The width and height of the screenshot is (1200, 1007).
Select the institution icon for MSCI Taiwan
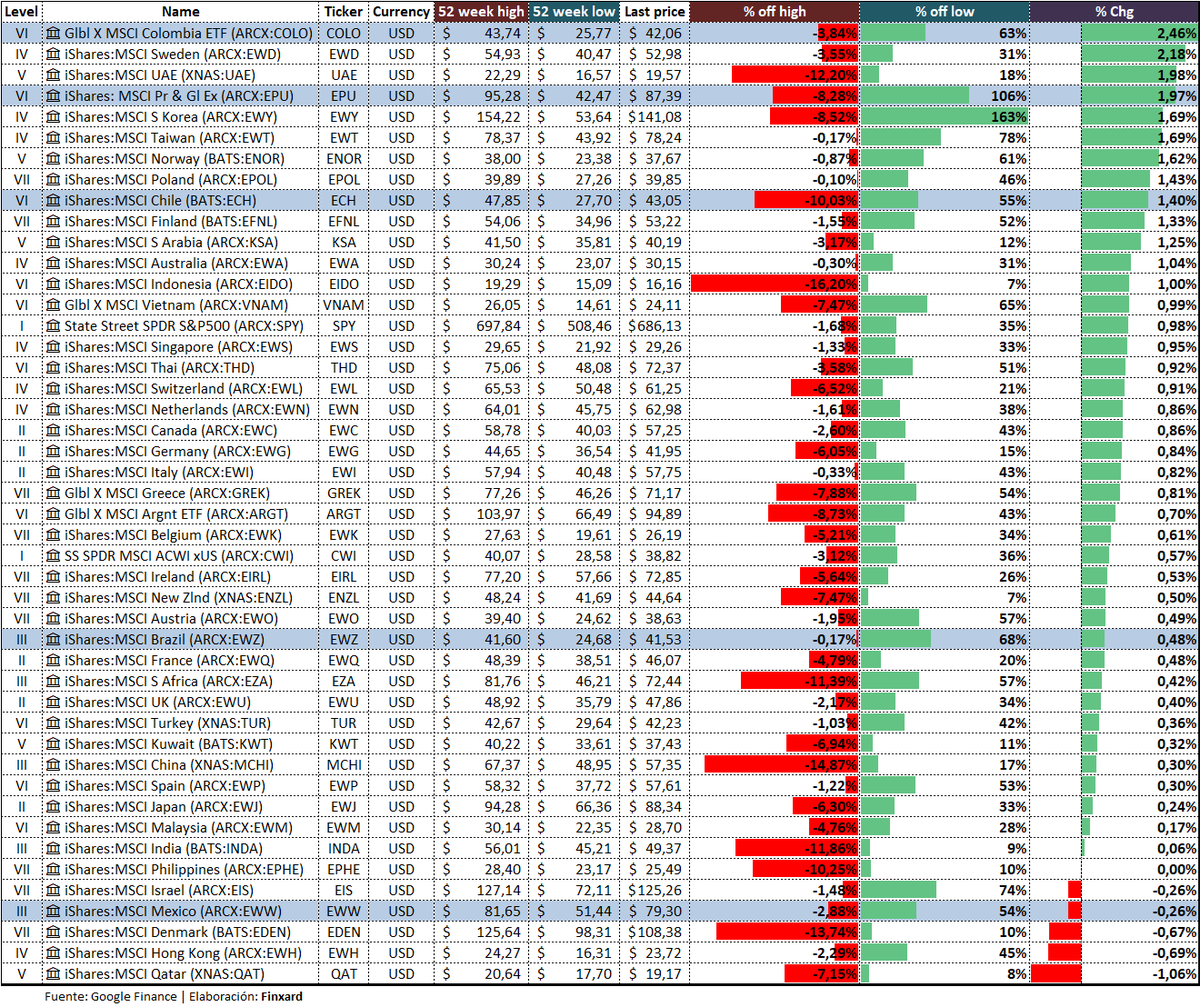click(53, 138)
